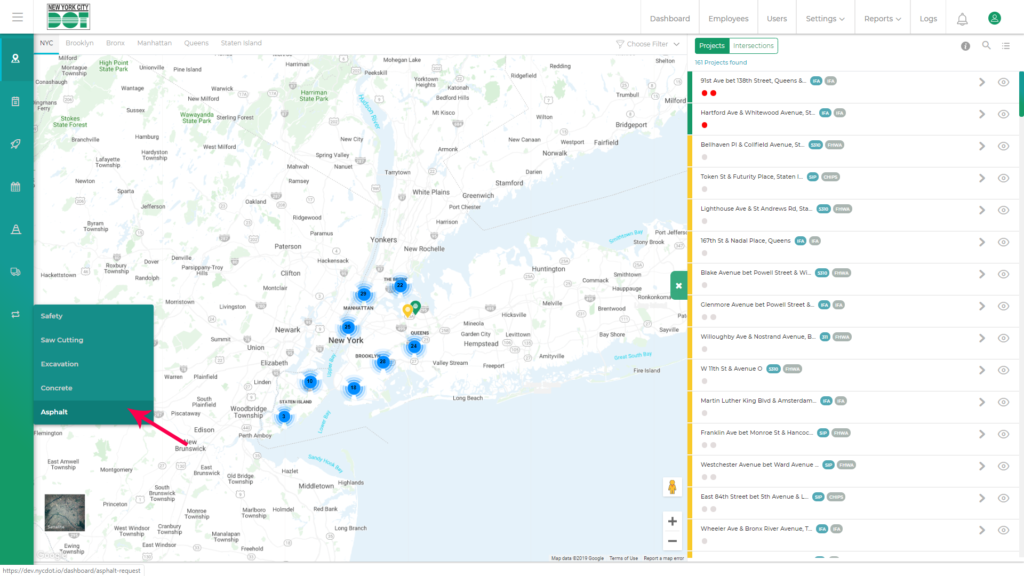Select Asphalt from the sidebar flyout menu
The height and width of the screenshot is (576, 1024).
click(54, 412)
